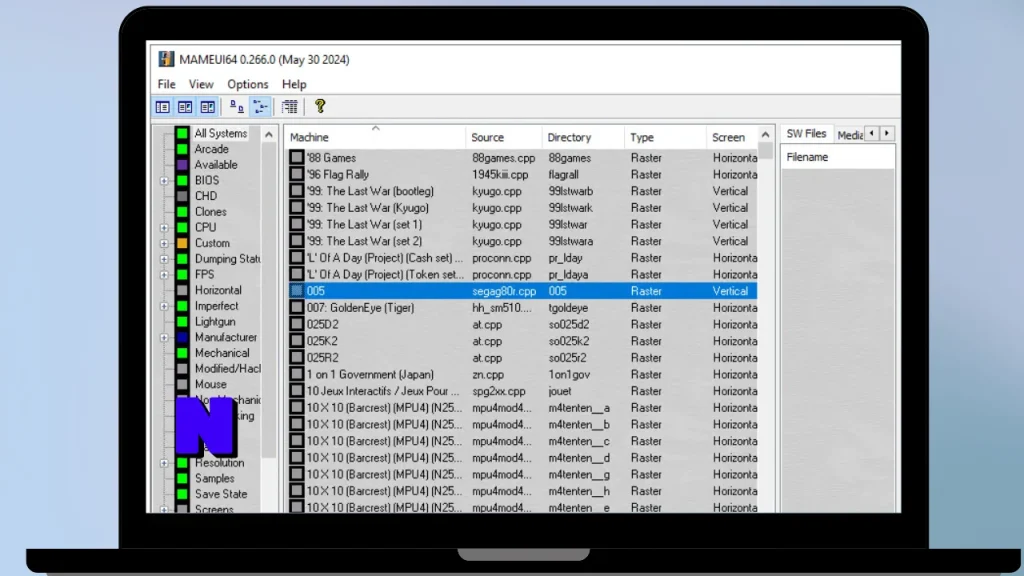
Task: Sort list by Machine column header
Action: point(375,137)
